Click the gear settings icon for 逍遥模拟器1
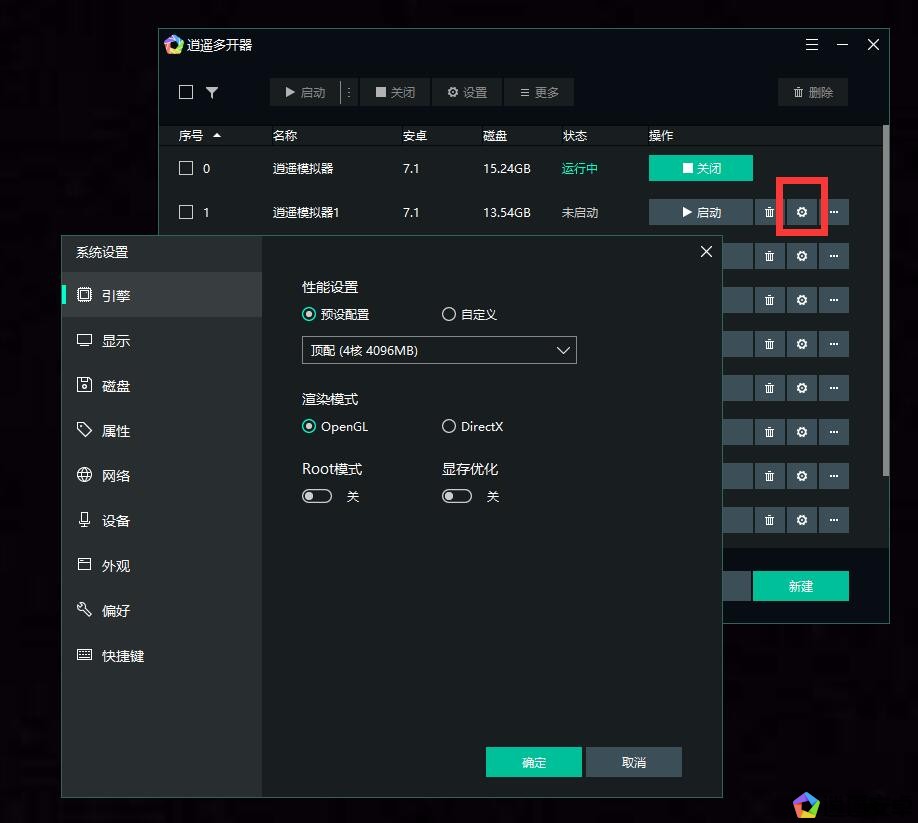The image size is (918, 823). click(801, 212)
